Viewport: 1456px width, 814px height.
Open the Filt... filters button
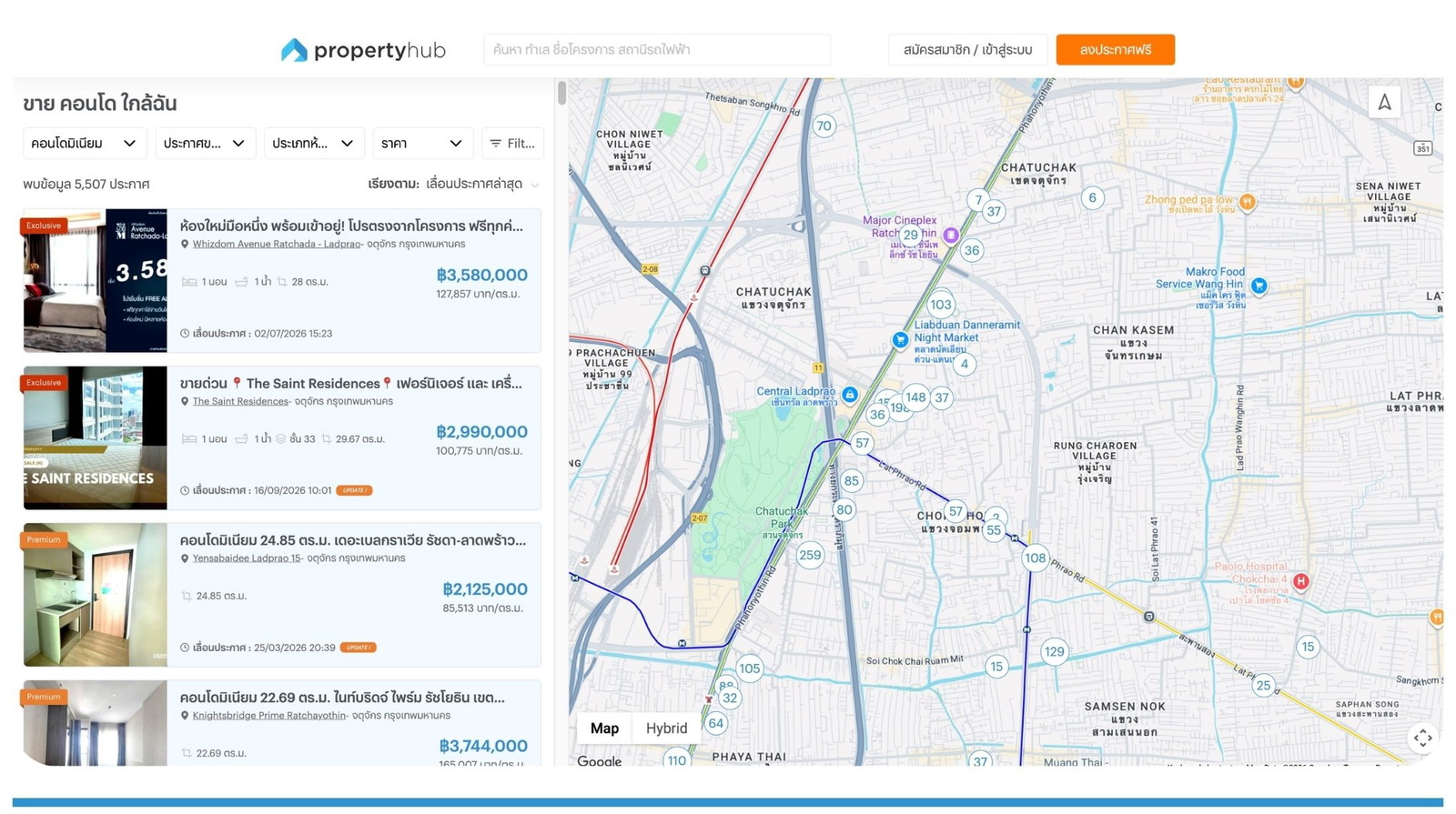[513, 144]
